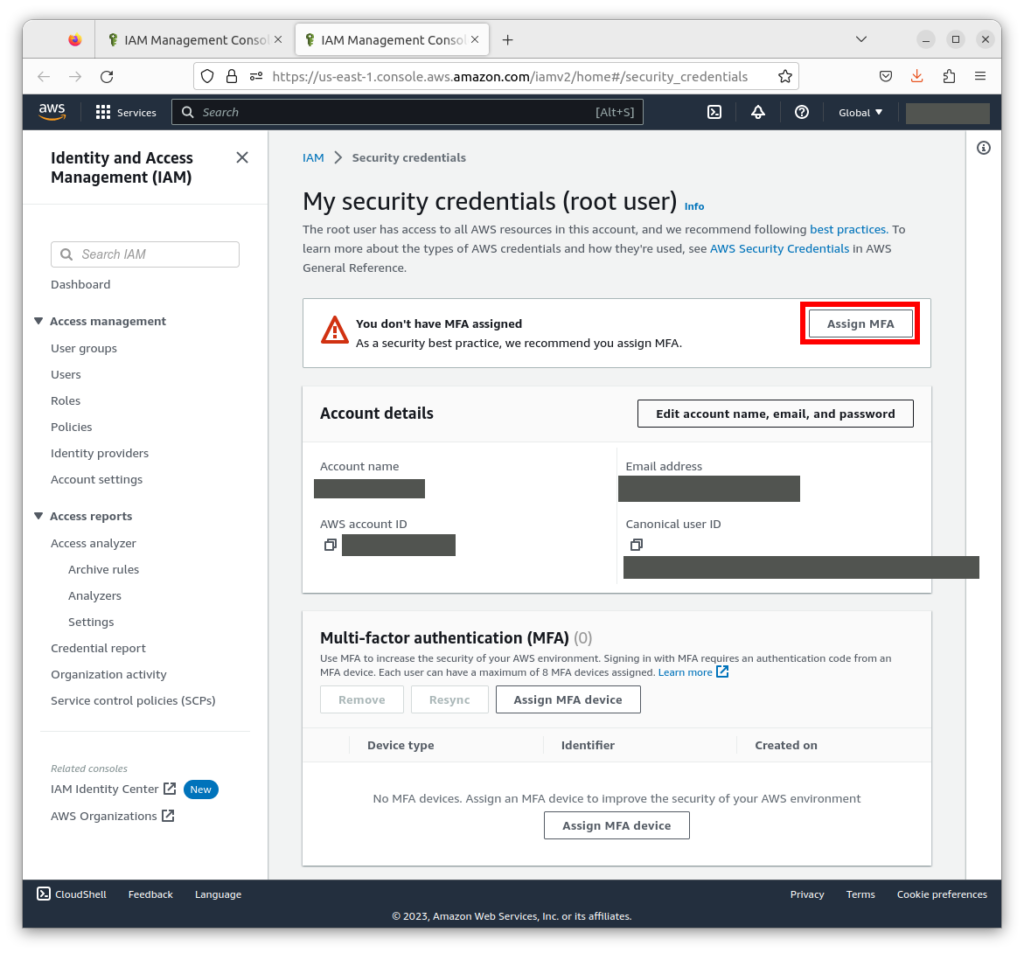Open the Global region dropdown
Viewport: 1024px width, 953px height.
pos(860,112)
